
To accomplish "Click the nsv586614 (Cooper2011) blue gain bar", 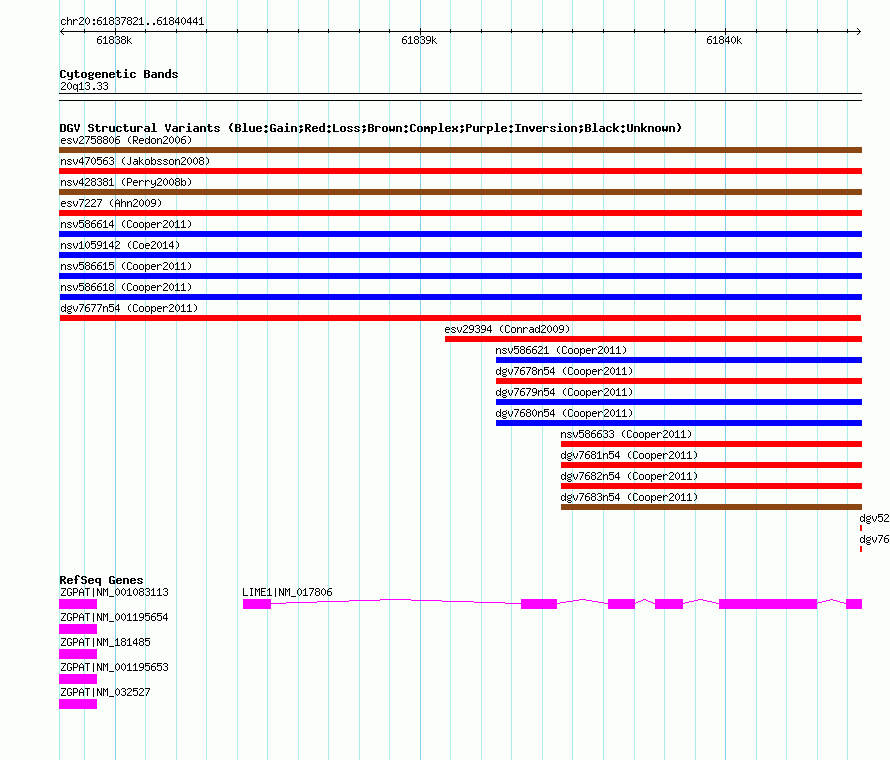I will [x=460, y=234].
